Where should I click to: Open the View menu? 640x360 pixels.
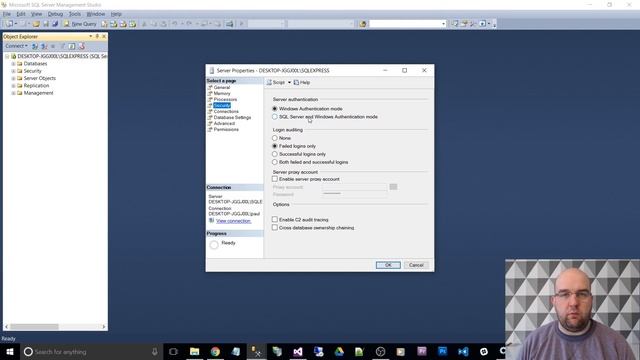[x=36, y=14]
